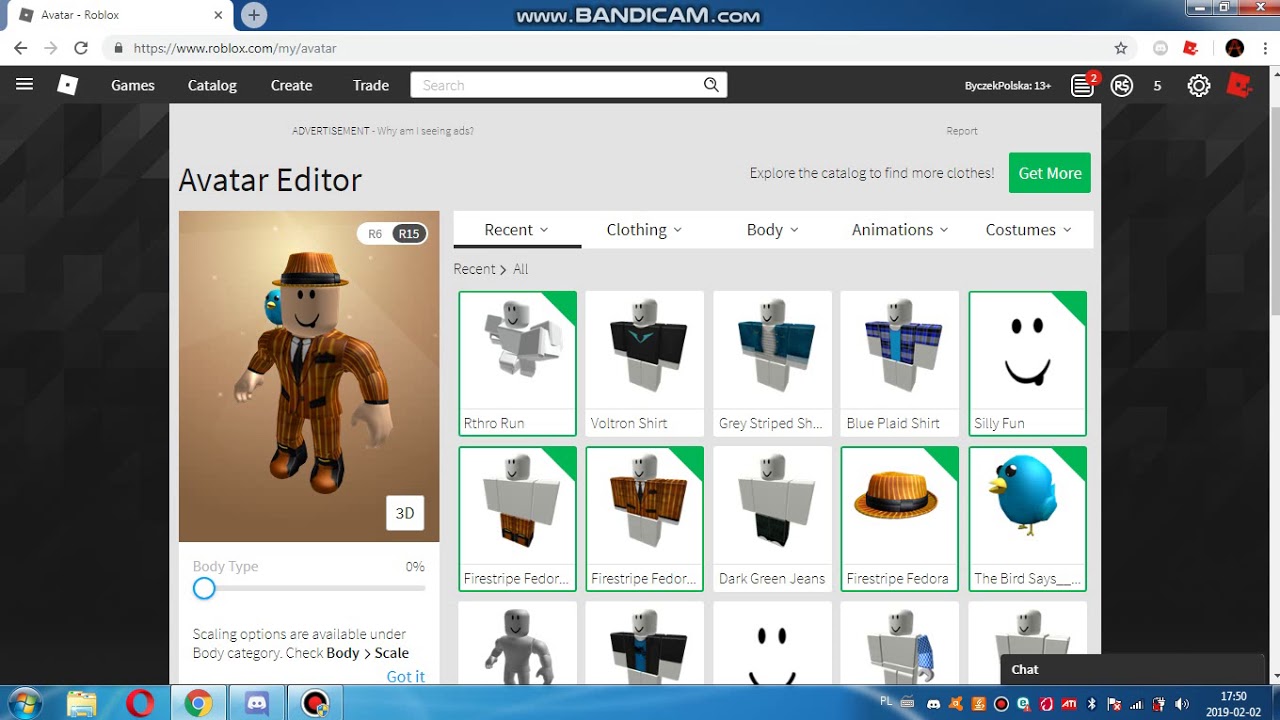This screenshot has width=1280, height=720.
Task: Expand the Animations dropdown tab
Action: [900, 230]
